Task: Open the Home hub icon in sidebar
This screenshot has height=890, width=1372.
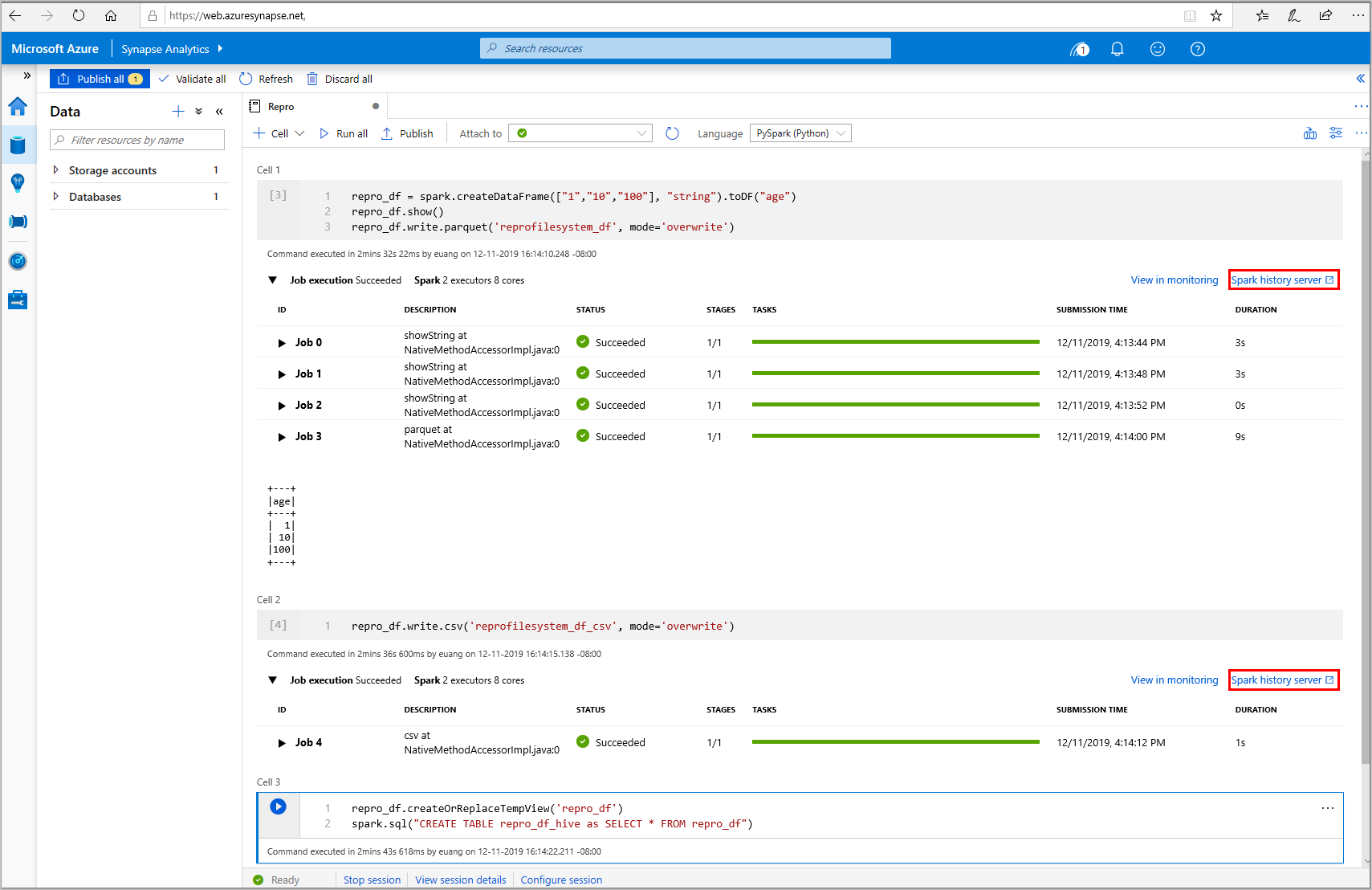Action: tap(18, 107)
